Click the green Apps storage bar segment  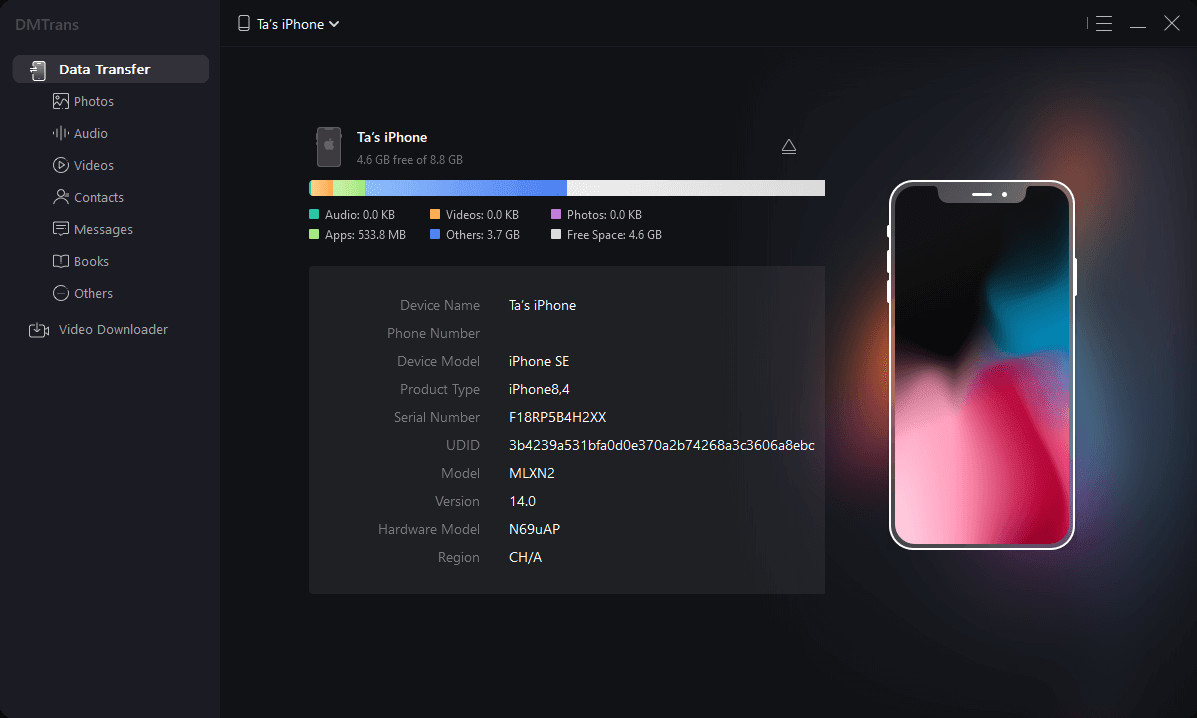349,188
